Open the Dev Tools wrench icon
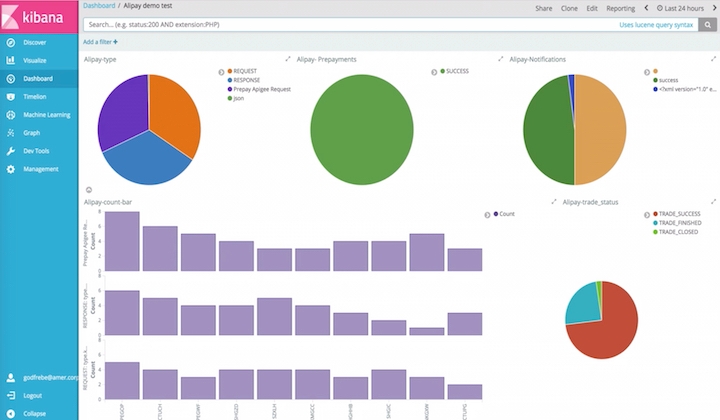The height and width of the screenshot is (420, 720). coord(11,151)
